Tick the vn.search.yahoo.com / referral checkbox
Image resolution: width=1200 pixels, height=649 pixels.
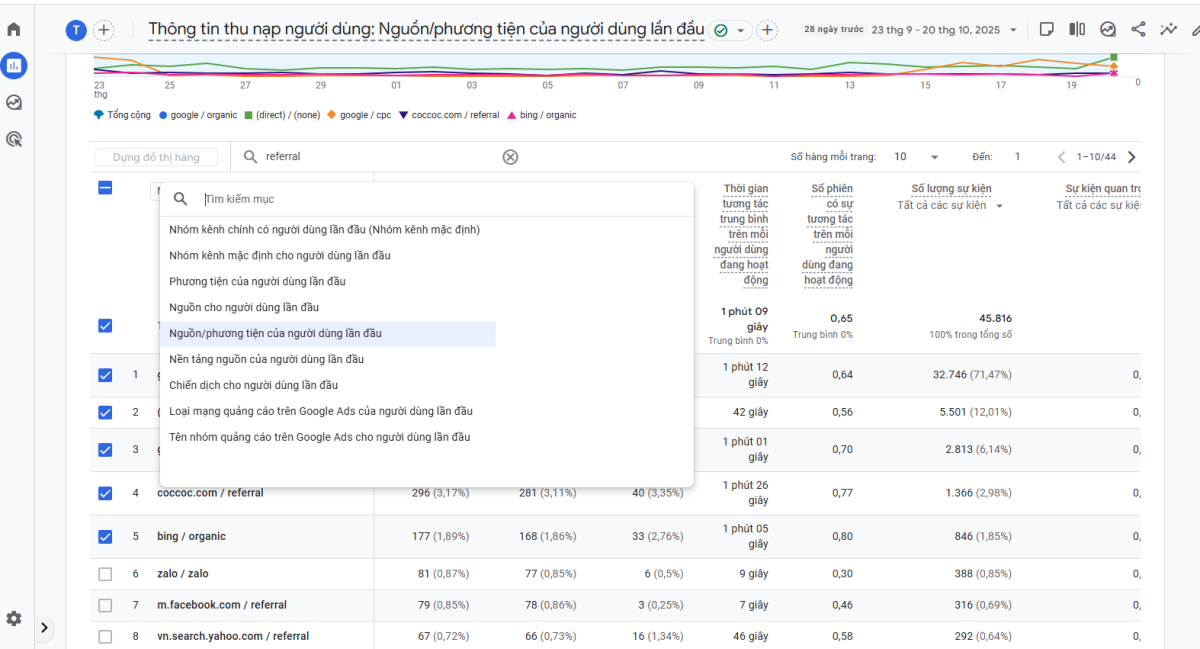(105, 636)
